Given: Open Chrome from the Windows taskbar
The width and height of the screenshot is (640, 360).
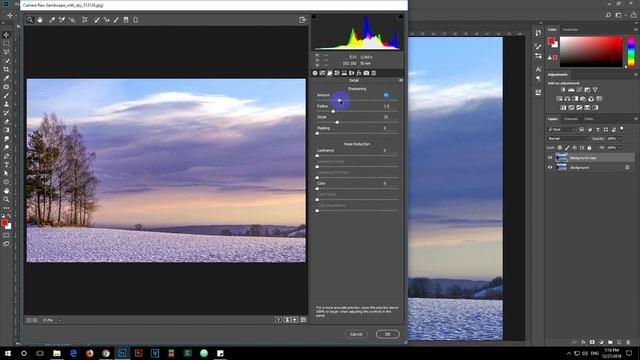Looking at the screenshot, I should [x=106, y=353].
